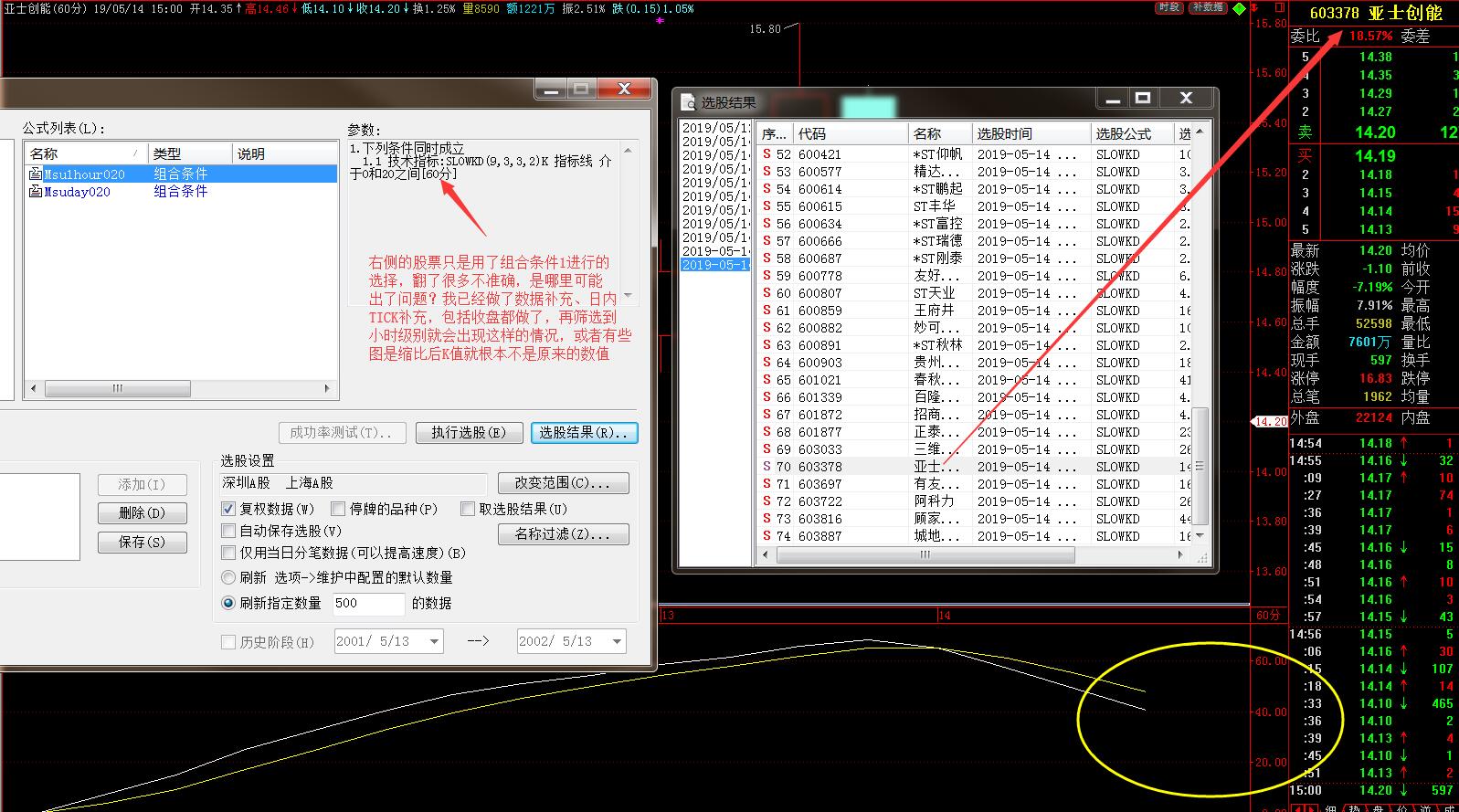Viewport: 1459px width, 812px height.
Task: Click up arrow of parameters text scrollbar
Action: coord(628,150)
